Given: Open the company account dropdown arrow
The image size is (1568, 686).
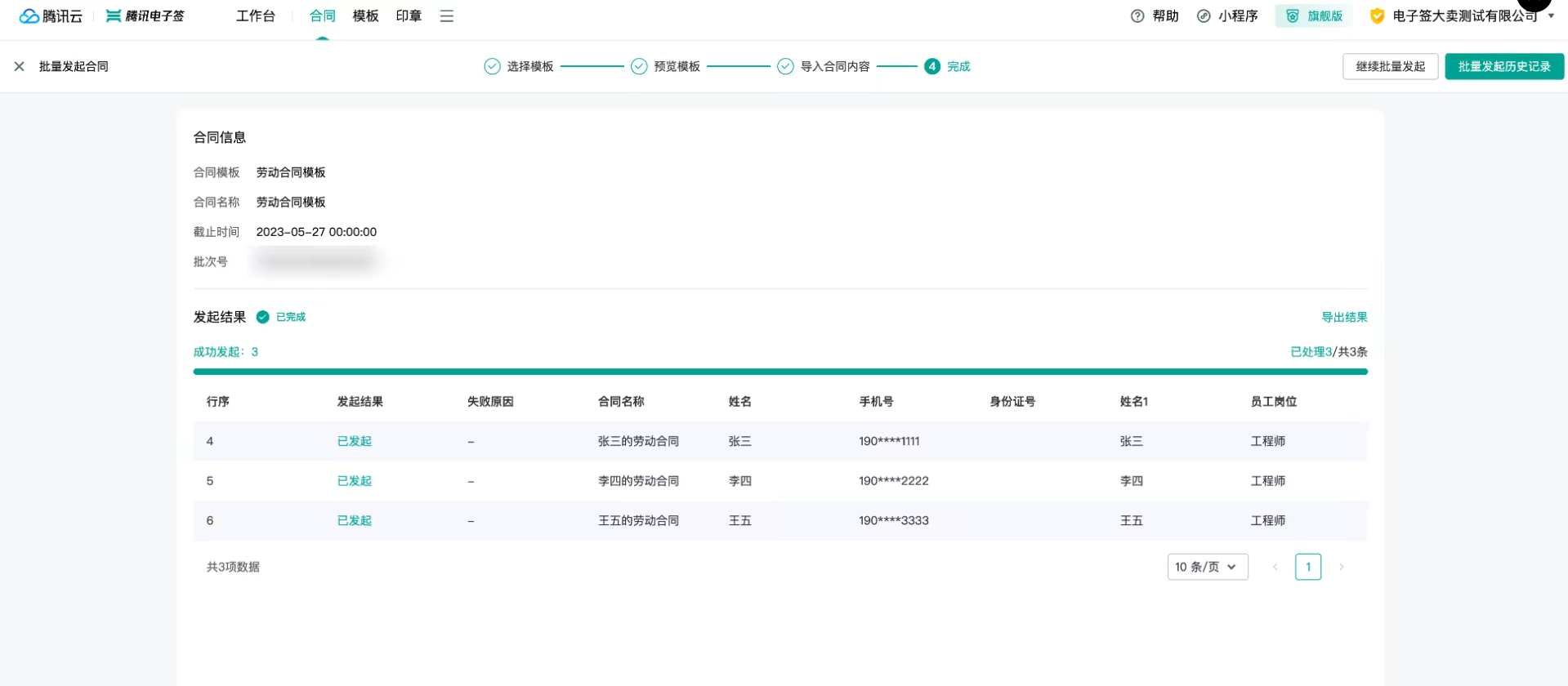Looking at the screenshot, I should point(1551,16).
